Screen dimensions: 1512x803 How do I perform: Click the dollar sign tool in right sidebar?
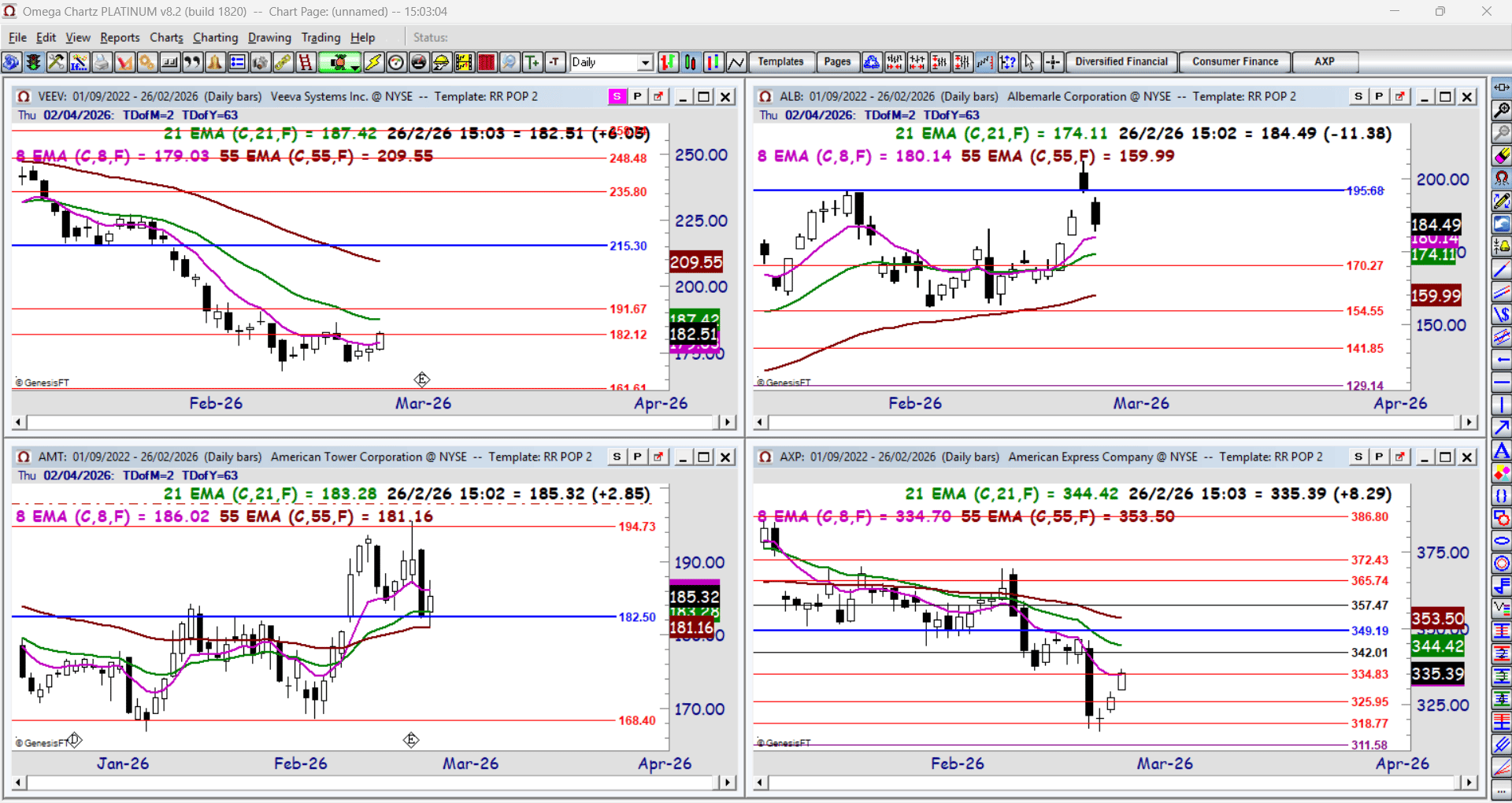tap(1502, 315)
